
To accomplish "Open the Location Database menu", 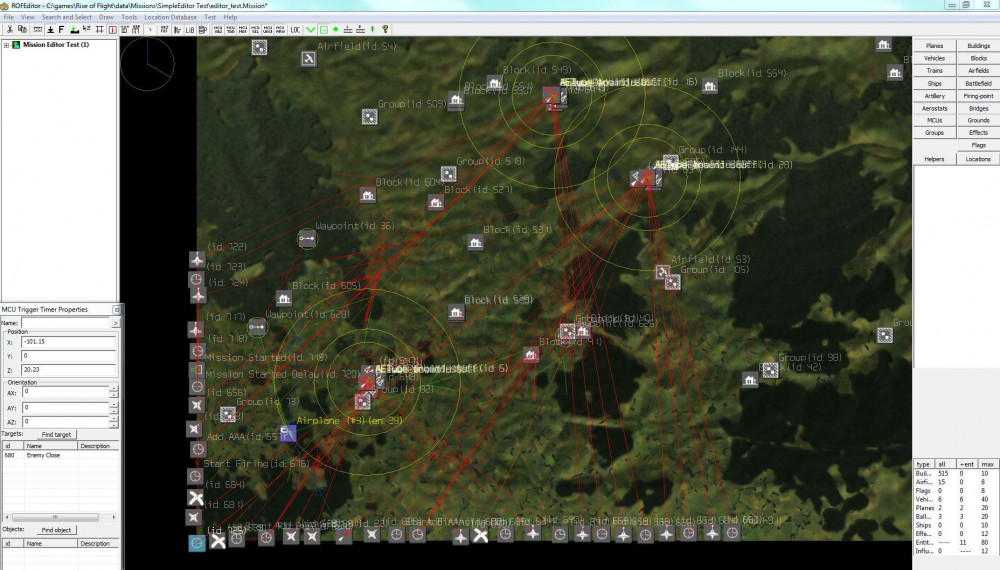I will click(x=170, y=18).
